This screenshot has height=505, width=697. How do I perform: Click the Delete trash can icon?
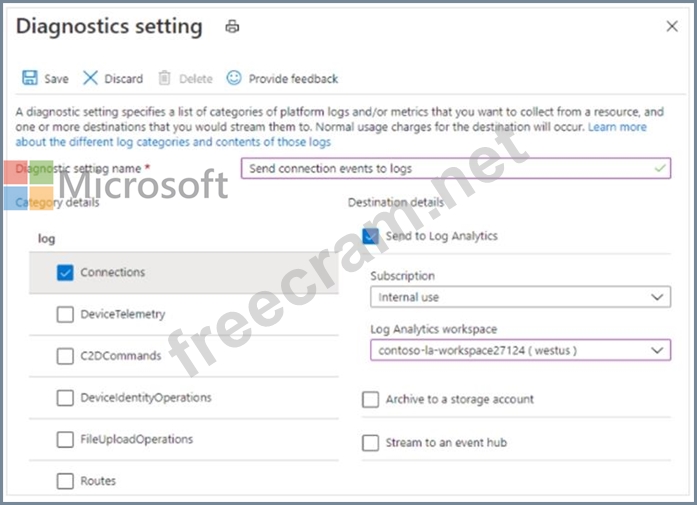point(164,78)
